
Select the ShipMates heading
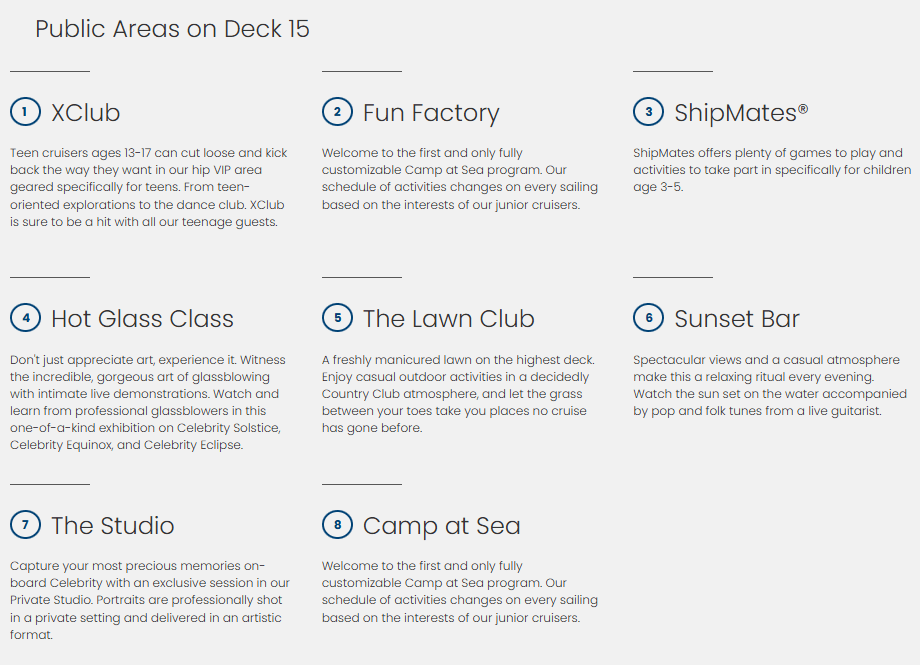point(741,113)
